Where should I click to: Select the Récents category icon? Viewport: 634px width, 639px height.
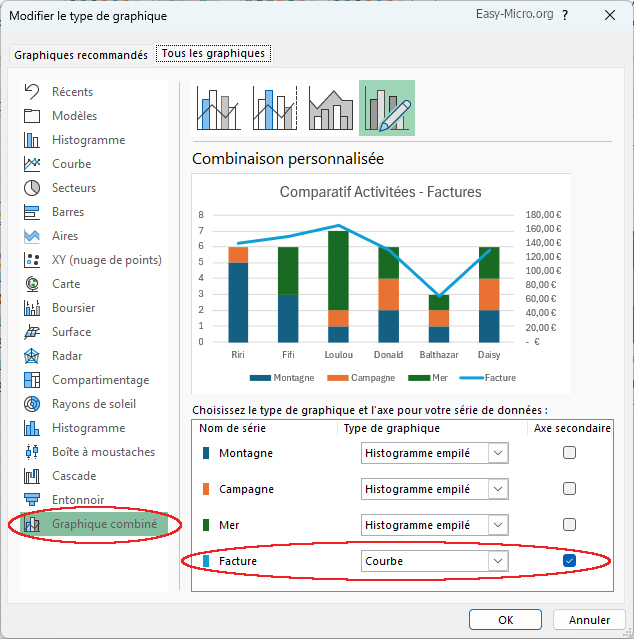[x=32, y=92]
